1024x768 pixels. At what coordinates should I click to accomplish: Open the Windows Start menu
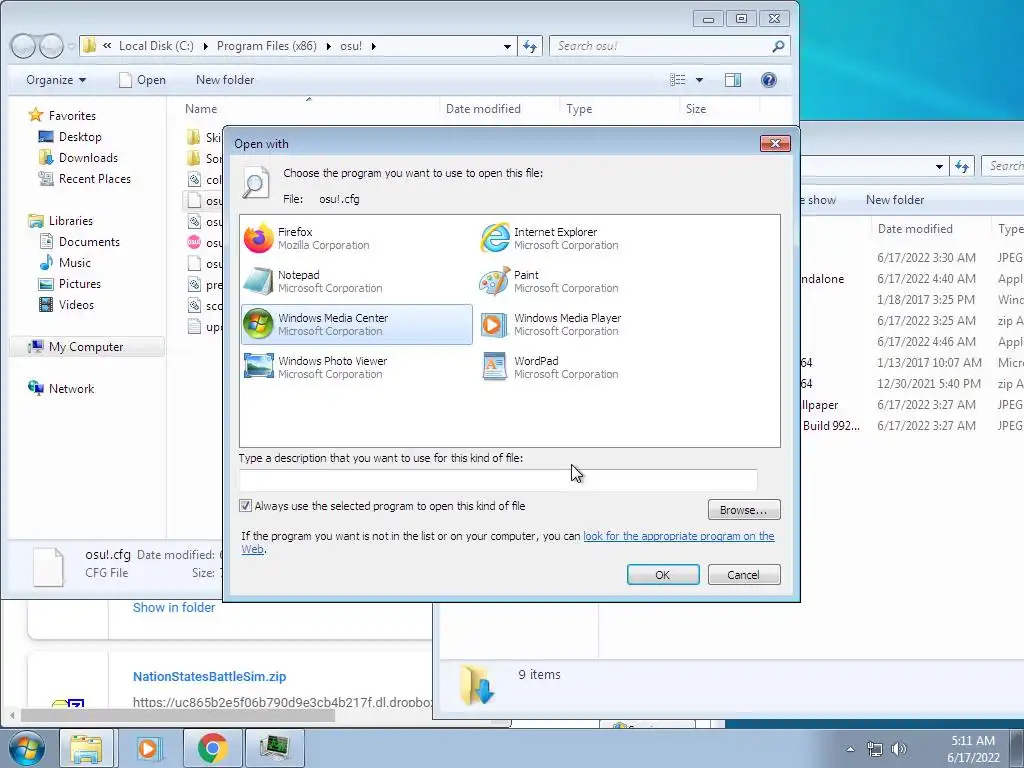pyautogui.click(x=26, y=748)
